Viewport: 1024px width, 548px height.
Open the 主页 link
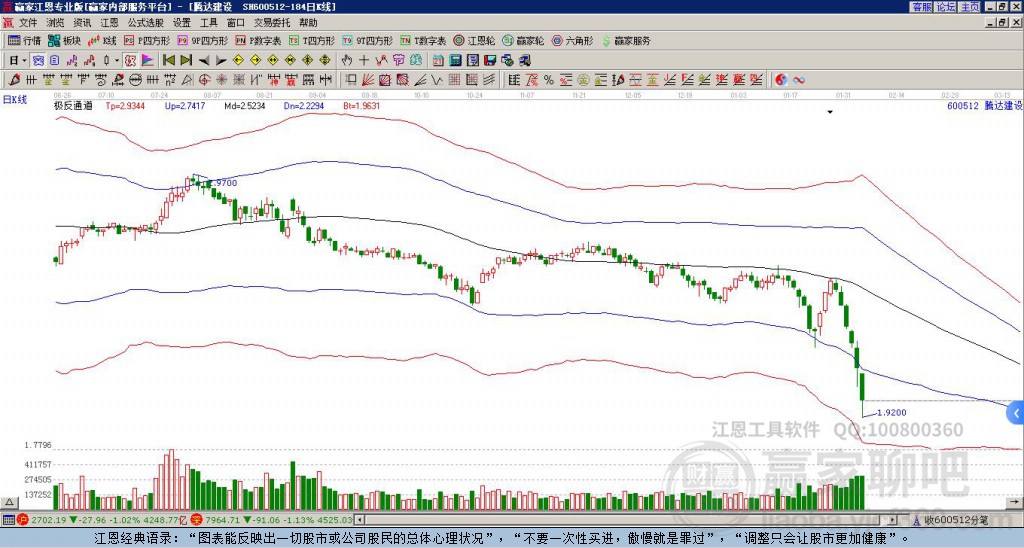tap(970, 7)
